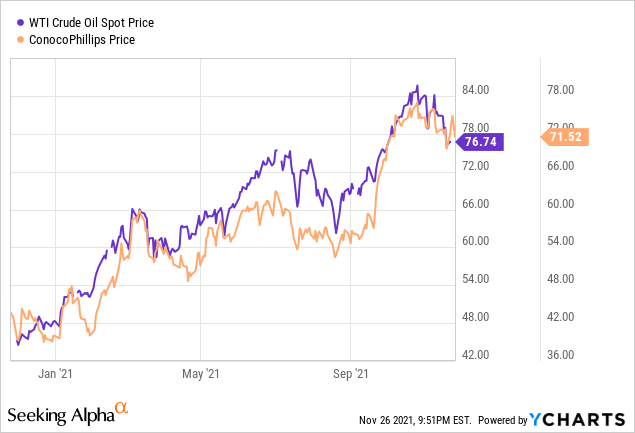Click the 84.00 axis label
Screen dimensions: 635x433
[477, 90]
